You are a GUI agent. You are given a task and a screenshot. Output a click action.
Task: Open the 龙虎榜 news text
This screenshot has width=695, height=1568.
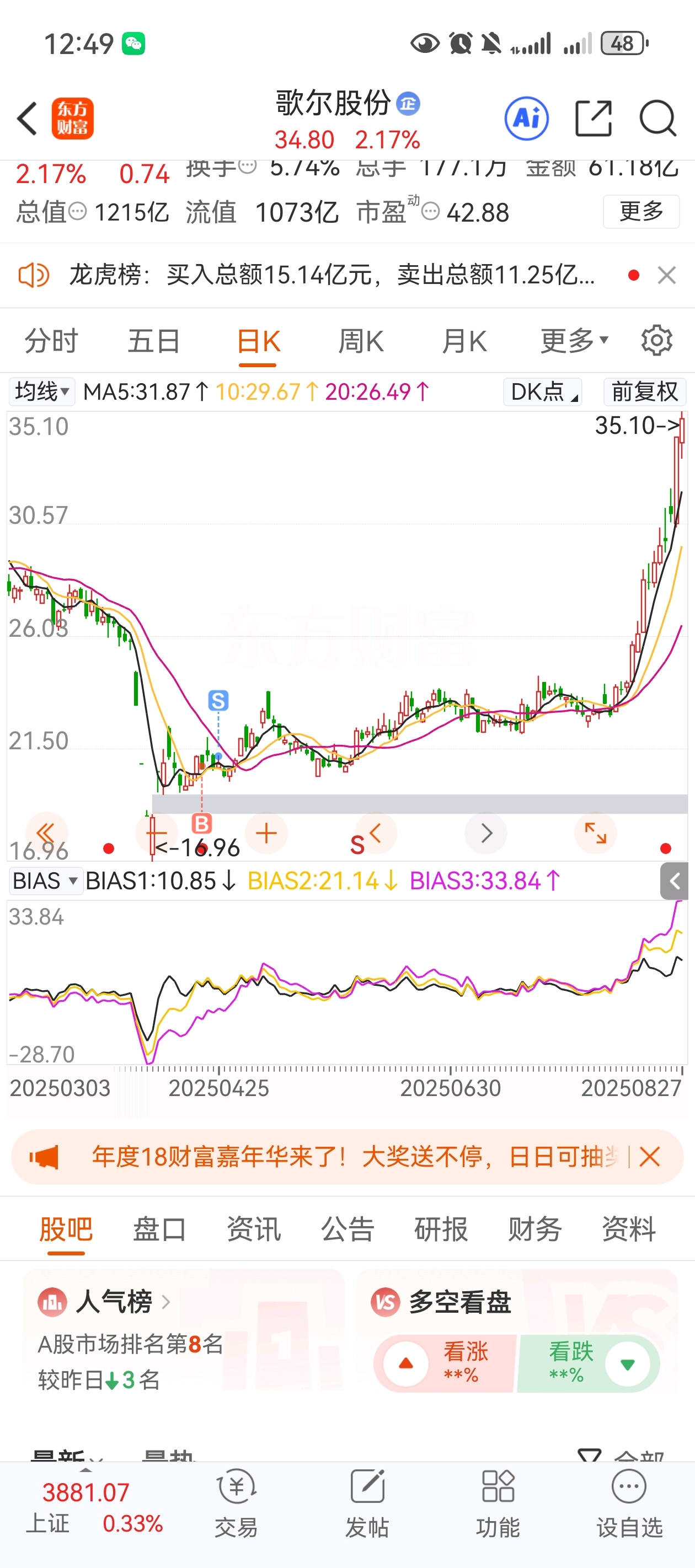[x=332, y=275]
